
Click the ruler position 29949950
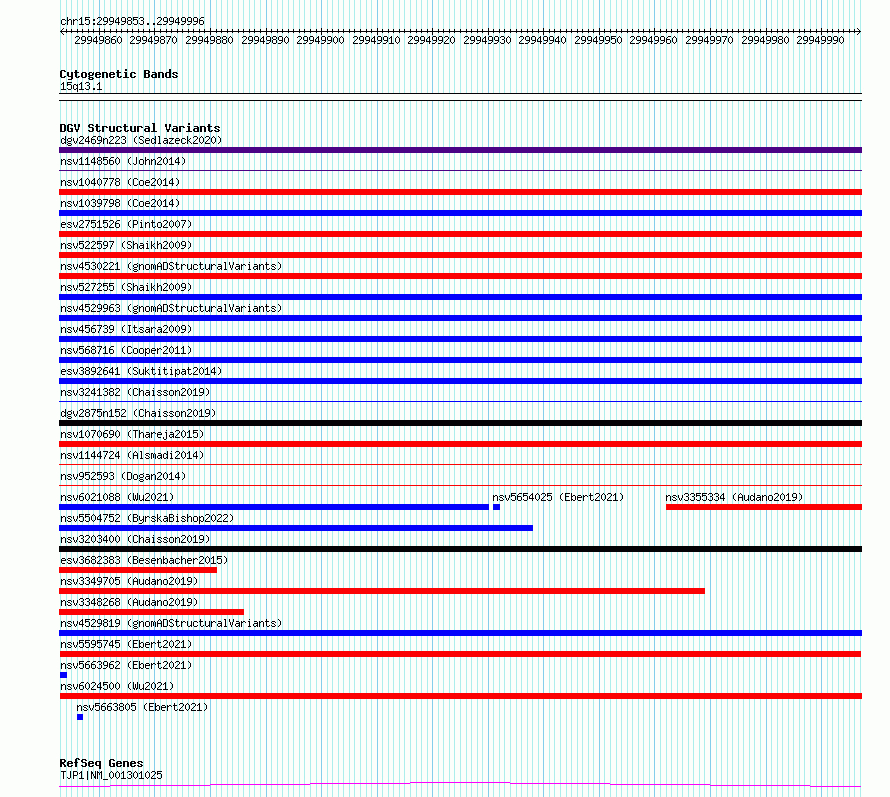click(598, 40)
